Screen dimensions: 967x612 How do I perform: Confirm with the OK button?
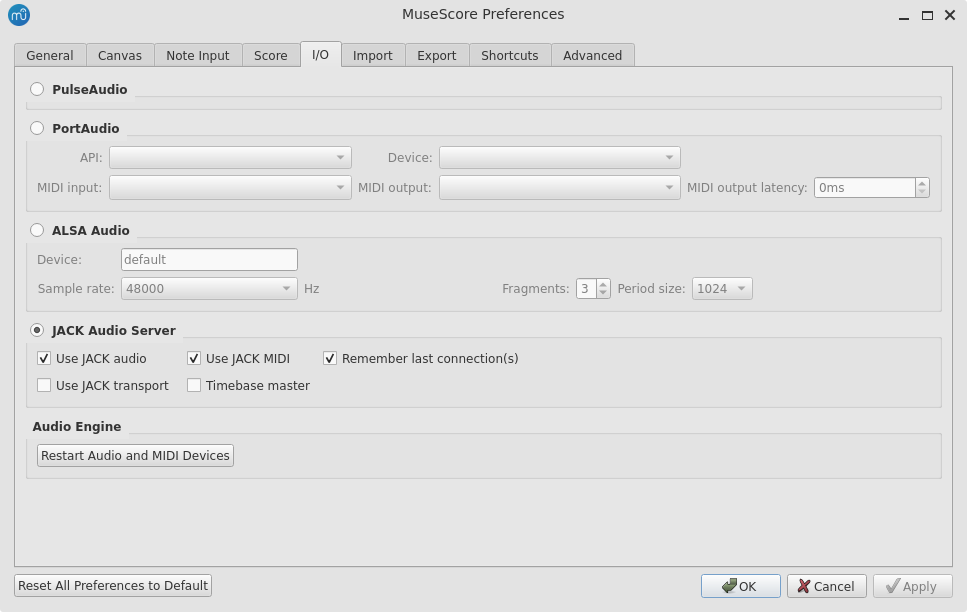coord(741,586)
